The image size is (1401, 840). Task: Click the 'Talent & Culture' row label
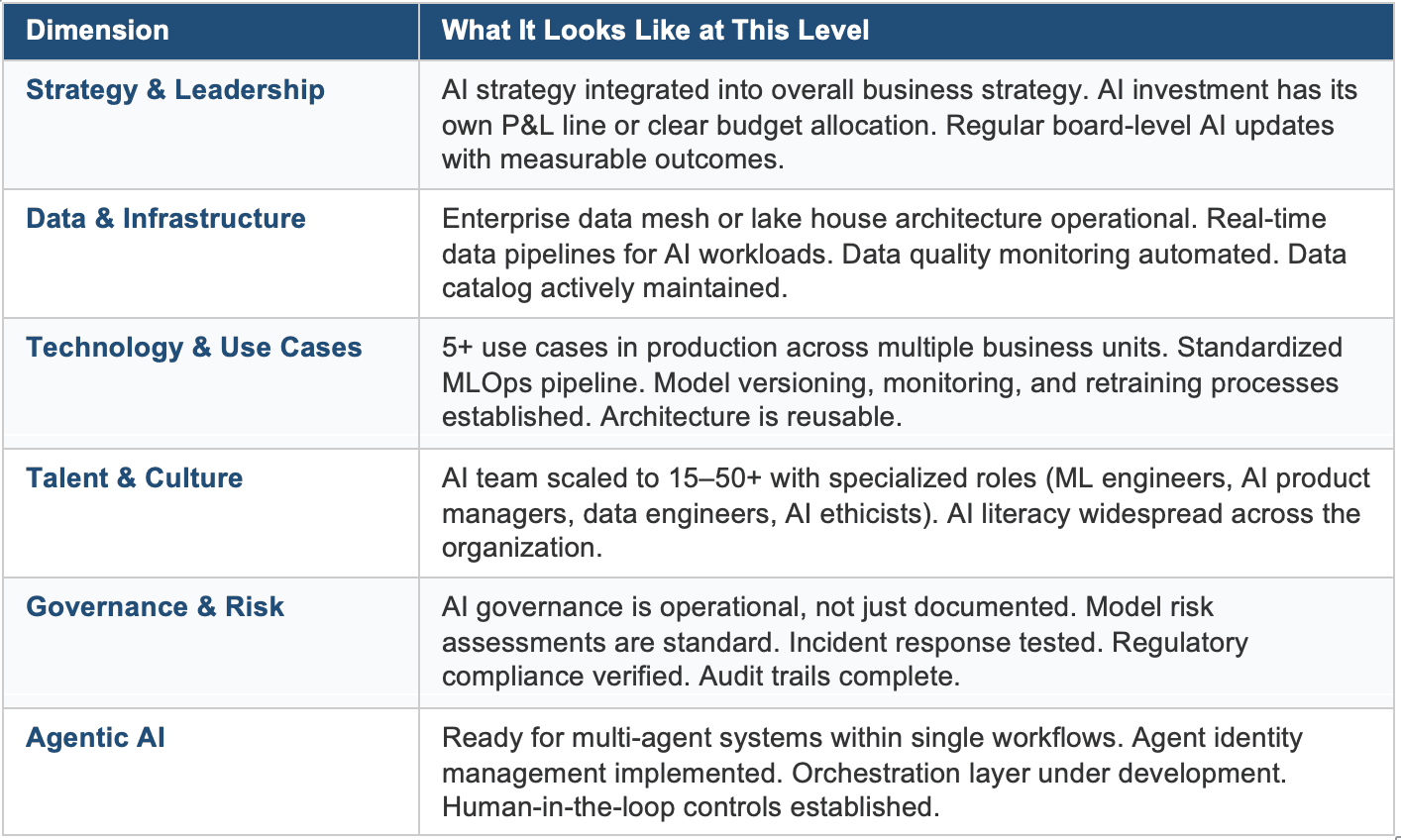[135, 478]
